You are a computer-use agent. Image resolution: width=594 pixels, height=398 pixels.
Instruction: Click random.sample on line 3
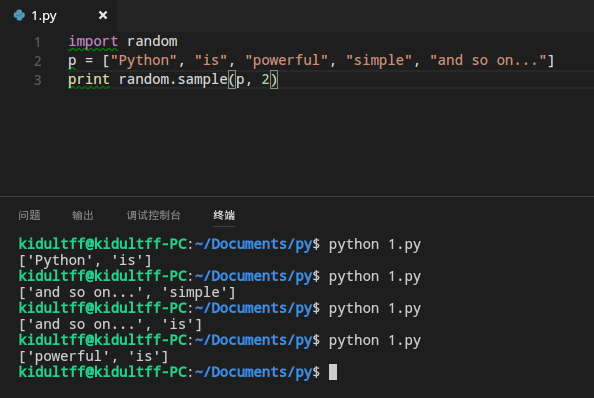coord(173,80)
